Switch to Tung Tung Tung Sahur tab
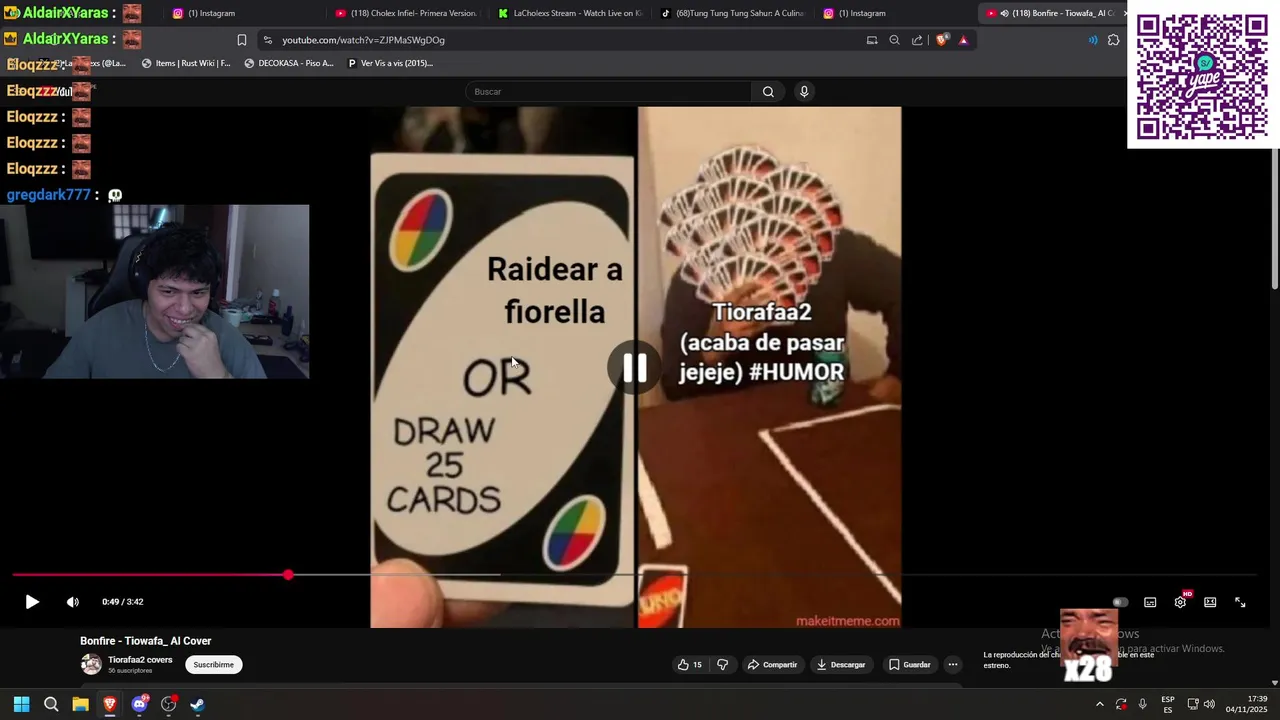1280x720 pixels. [731, 13]
